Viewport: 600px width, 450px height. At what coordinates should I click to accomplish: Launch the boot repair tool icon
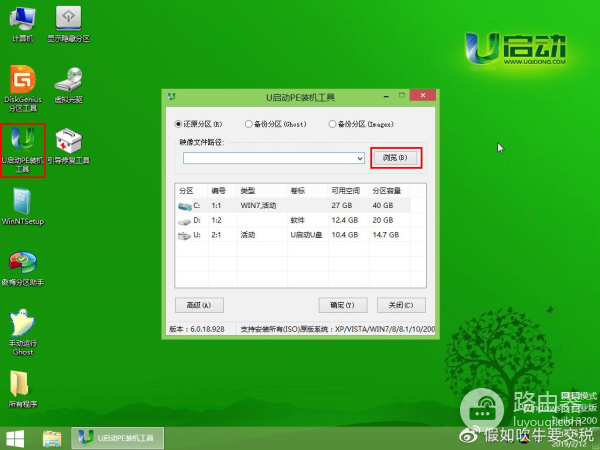coord(68,146)
